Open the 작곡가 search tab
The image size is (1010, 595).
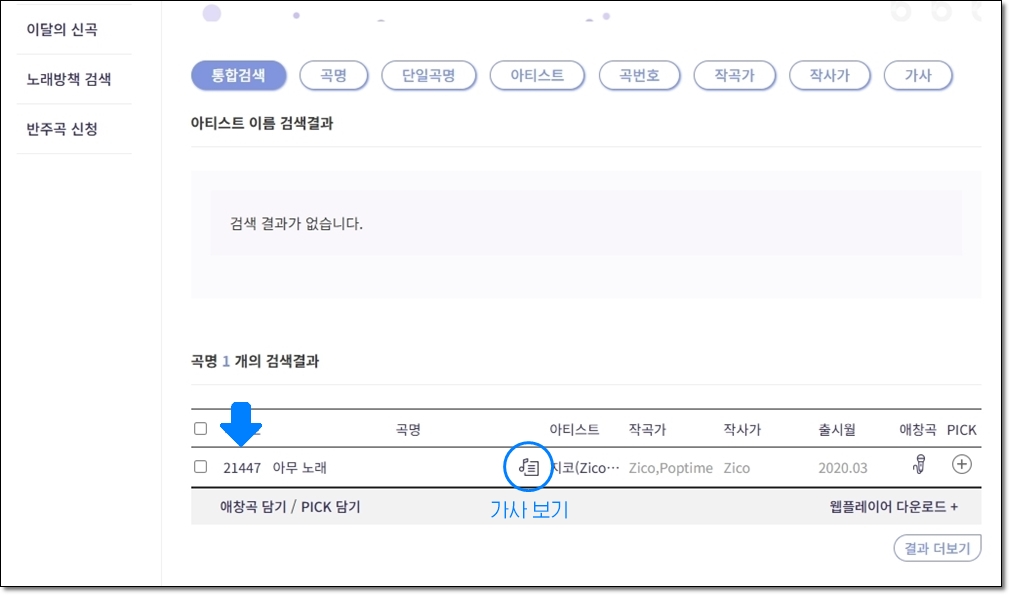(734, 75)
